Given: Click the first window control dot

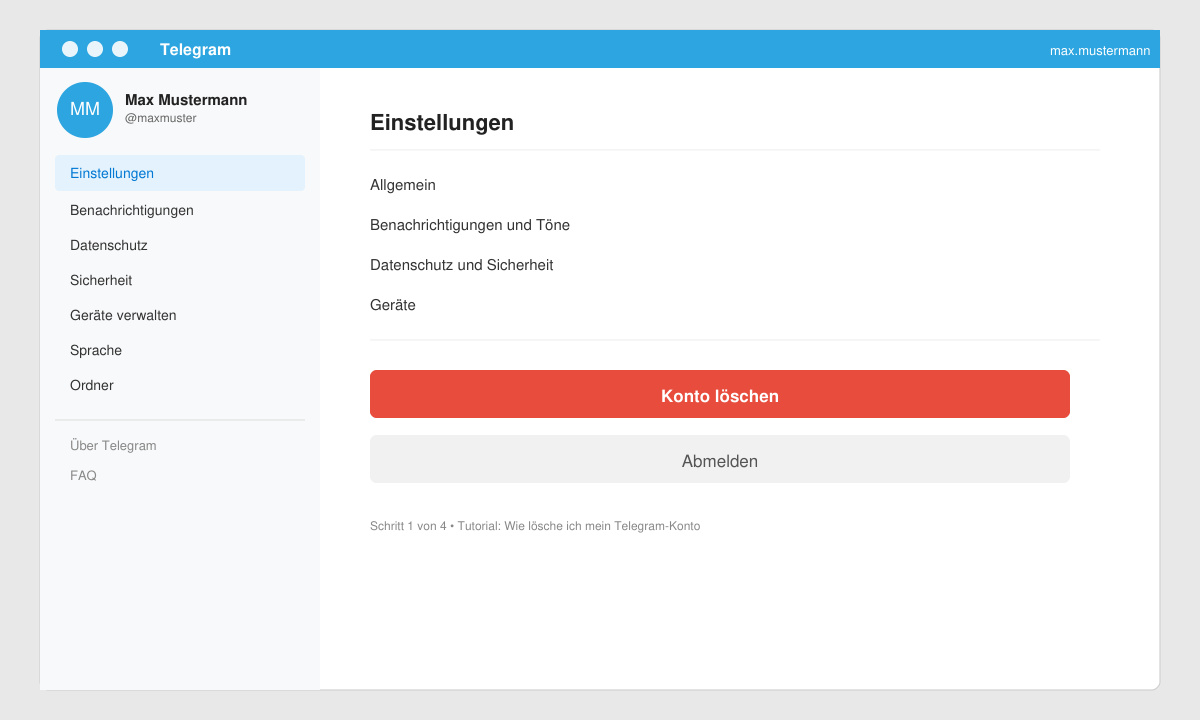Looking at the screenshot, I should point(70,49).
